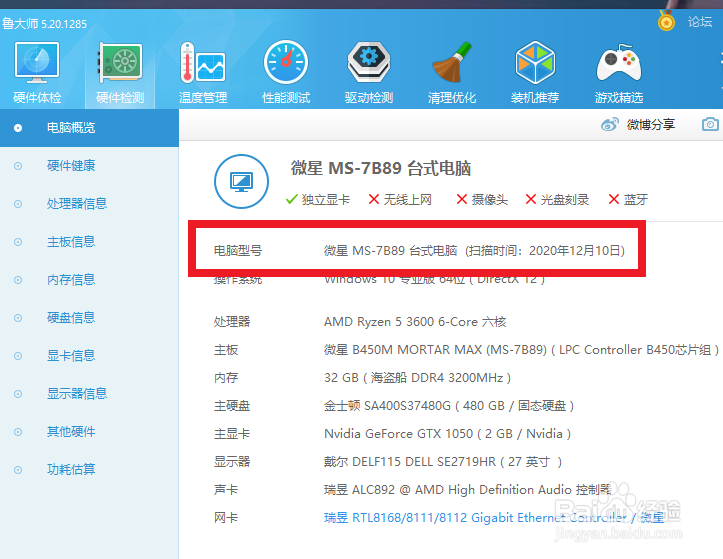The image size is (723, 559).
Task: Click AMD Ryzen 5 3600 processor value
Action: click(x=415, y=321)
